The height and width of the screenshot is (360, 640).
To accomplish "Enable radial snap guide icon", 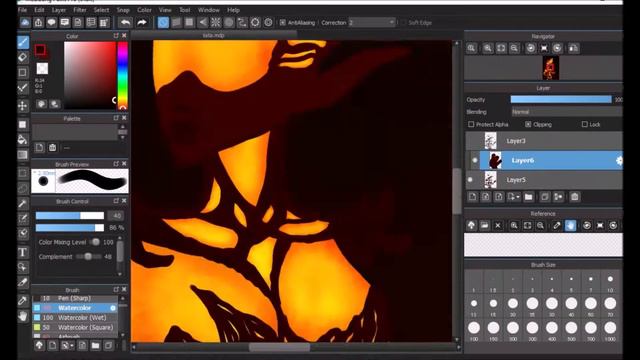I will coord(216,22).
